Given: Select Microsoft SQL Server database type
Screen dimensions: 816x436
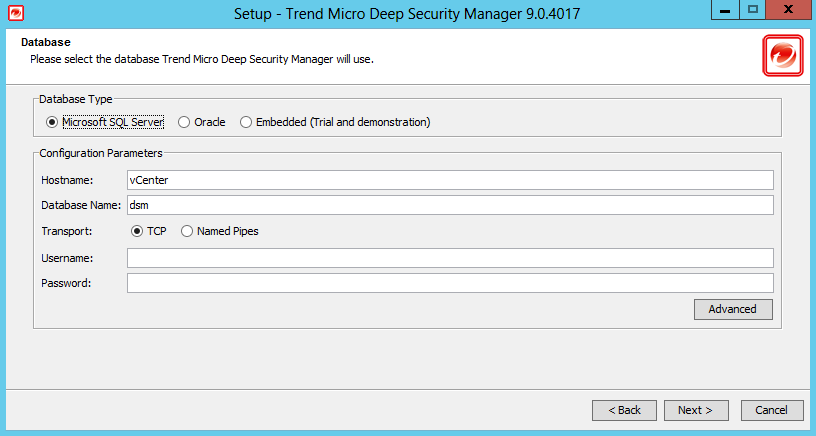Looking at the screenshot, I should tap(52, 122).
